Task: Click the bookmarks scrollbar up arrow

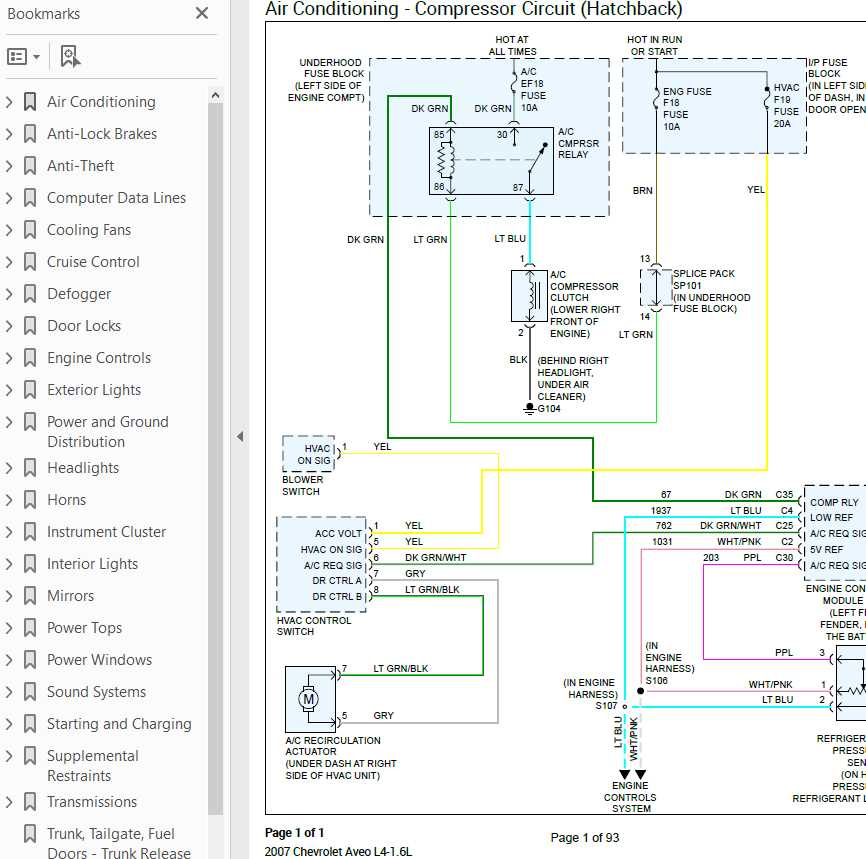Action: (215, 96)
